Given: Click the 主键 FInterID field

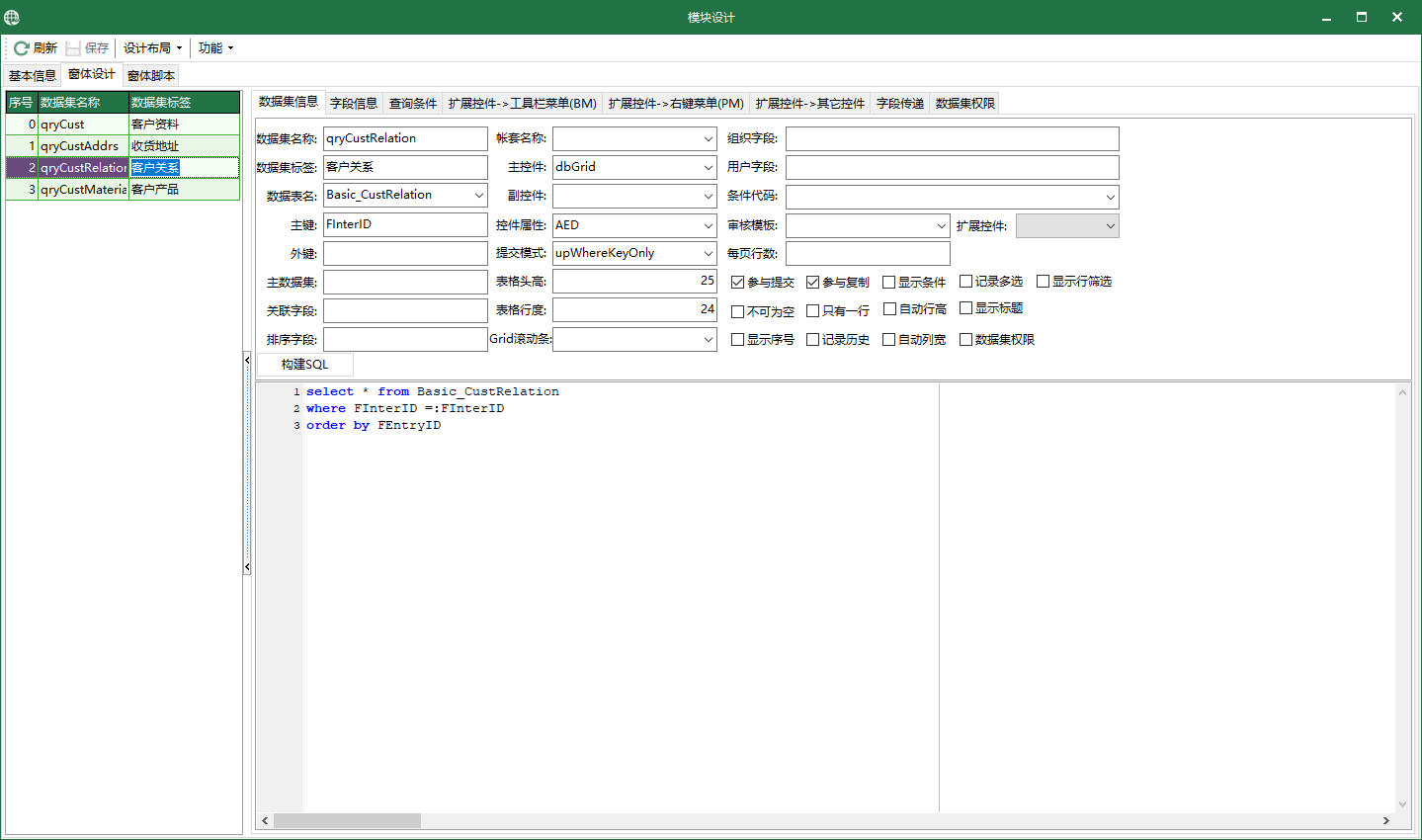Looking at the screenshot, I should (405, 224).
